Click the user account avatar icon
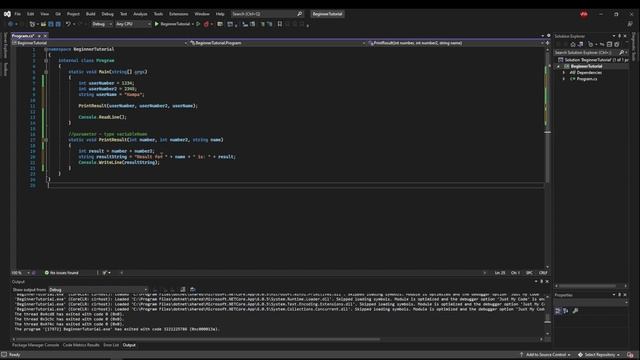The height and width of the screenshot is (360, 640). pos(584,14)
